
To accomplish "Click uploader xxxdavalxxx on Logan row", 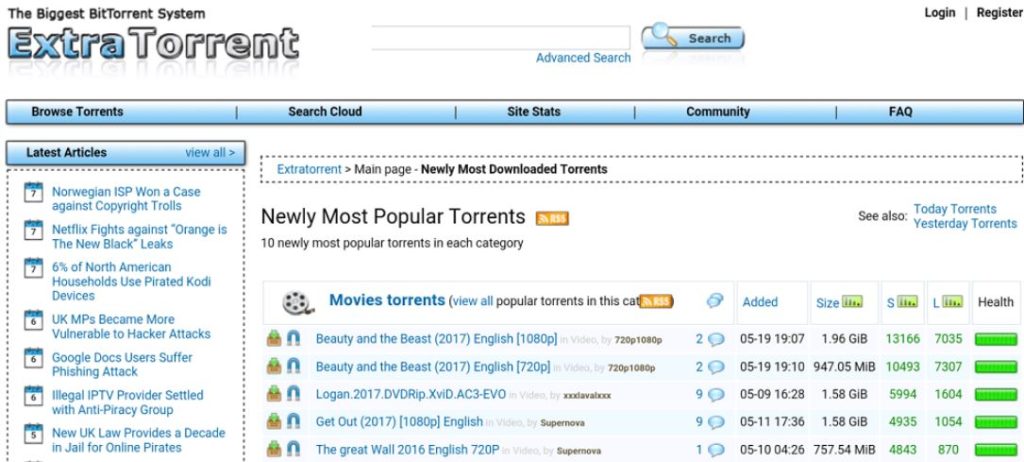I will click(x=586, y=396).
